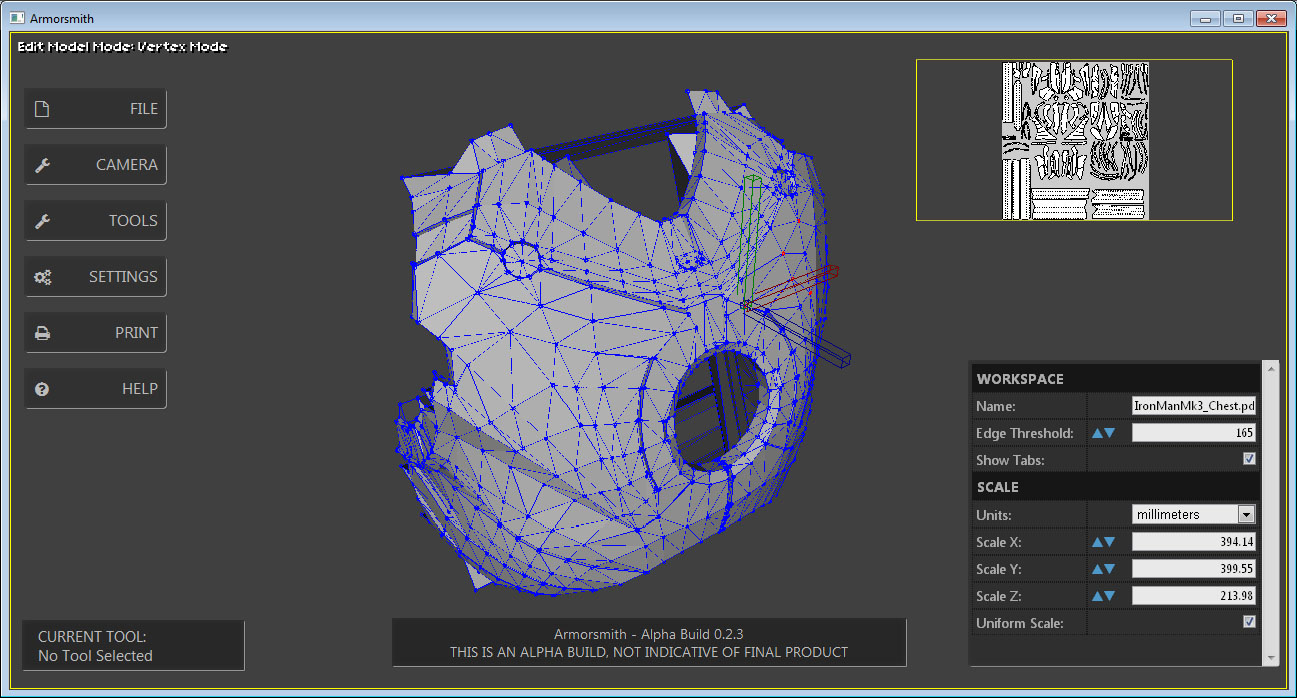This screenshot has width=1297, height=698.
Task: Decrease Scale Y with down arrow
Action: (1110, 569)
